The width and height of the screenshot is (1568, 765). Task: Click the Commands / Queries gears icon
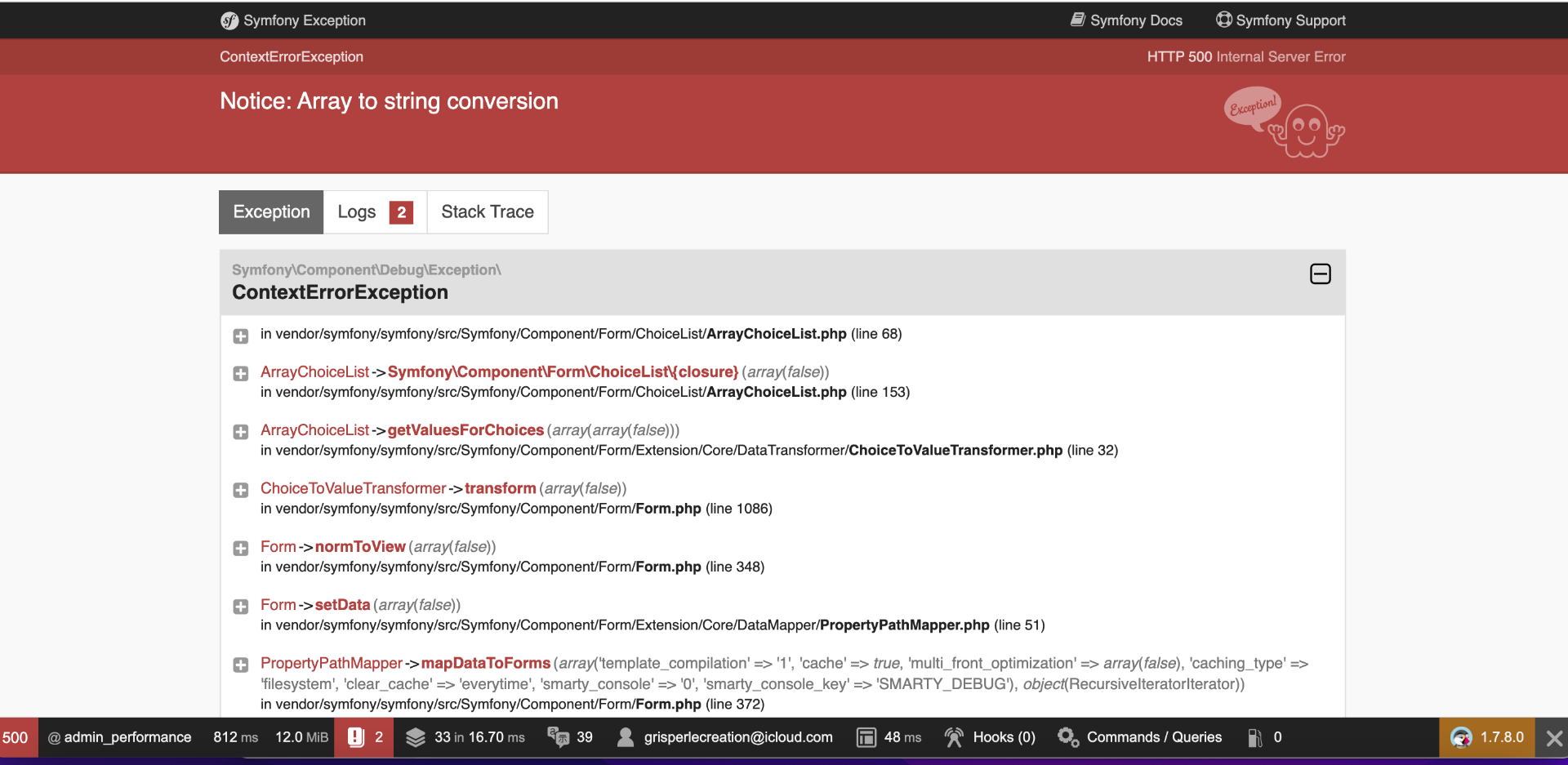point(1068,737)
